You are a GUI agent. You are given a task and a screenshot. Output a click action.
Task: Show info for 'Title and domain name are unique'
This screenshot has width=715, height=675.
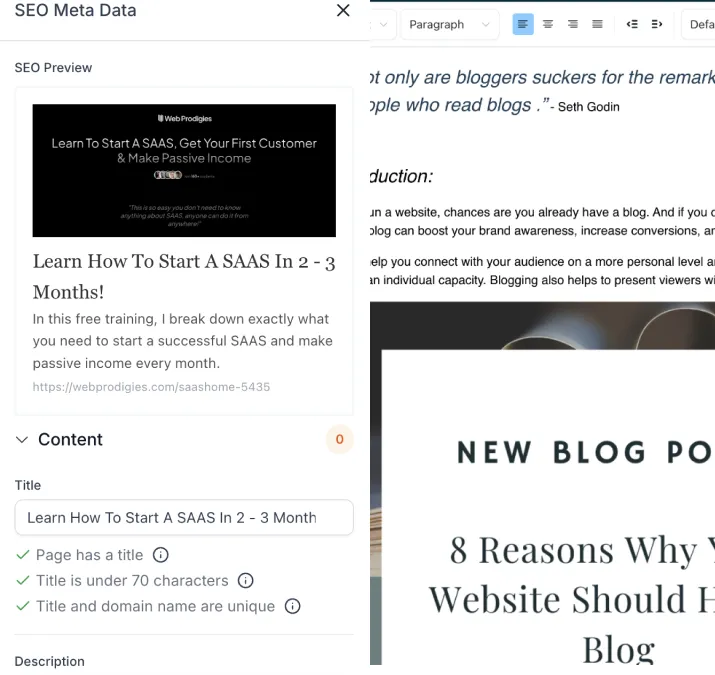point(292,606)
